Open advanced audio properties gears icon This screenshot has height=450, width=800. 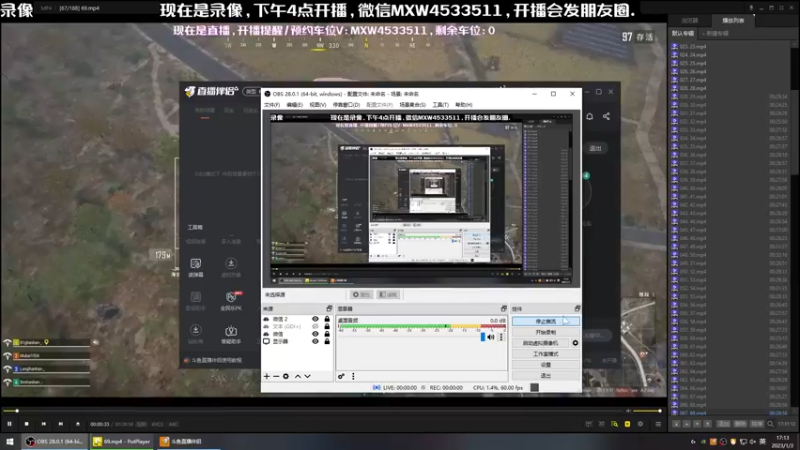341,376
